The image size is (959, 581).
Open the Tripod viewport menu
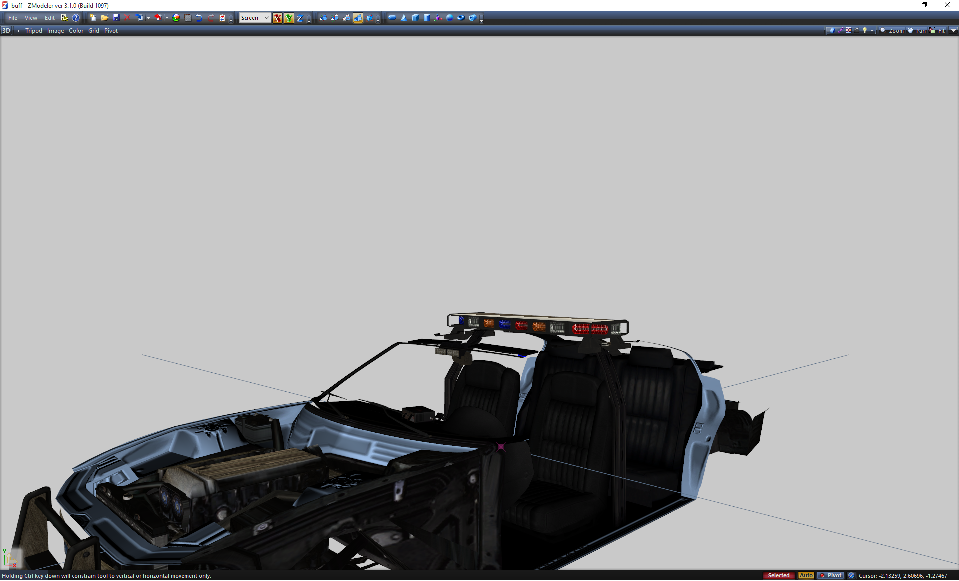34,31
